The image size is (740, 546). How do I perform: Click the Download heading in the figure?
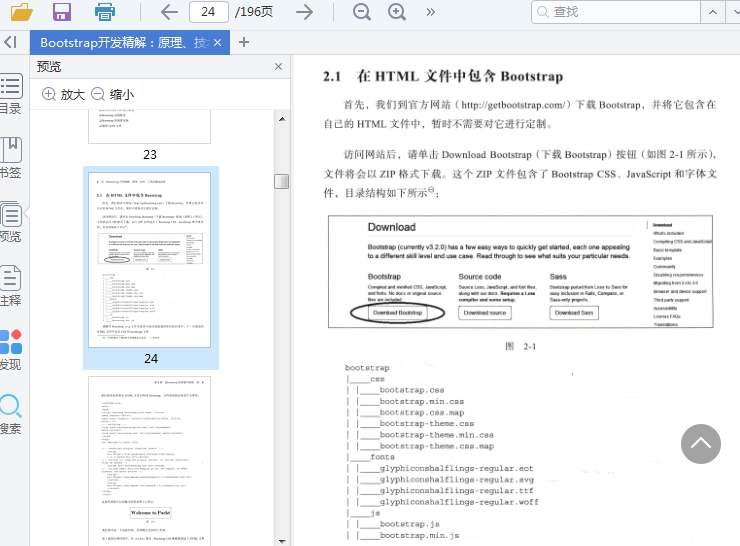[x=392, y=227]
